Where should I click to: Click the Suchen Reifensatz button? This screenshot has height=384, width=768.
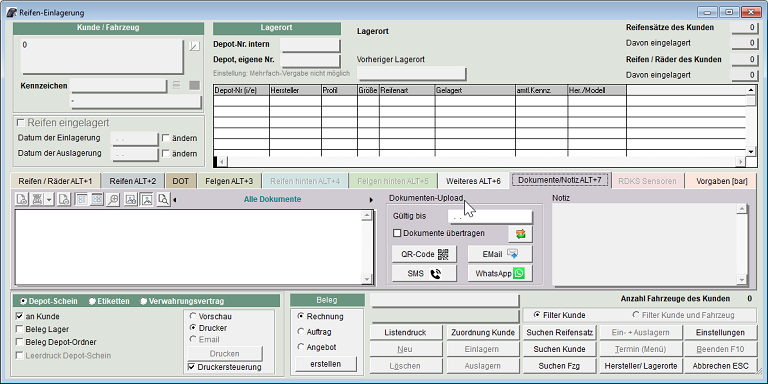point(559,333)
